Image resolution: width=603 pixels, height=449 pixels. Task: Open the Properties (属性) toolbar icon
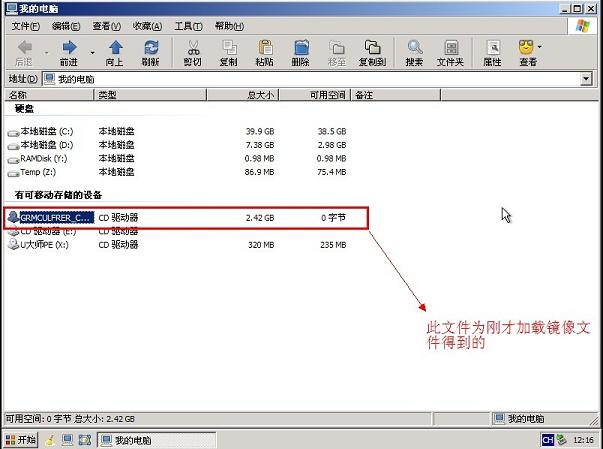click(x=492, y=52)
